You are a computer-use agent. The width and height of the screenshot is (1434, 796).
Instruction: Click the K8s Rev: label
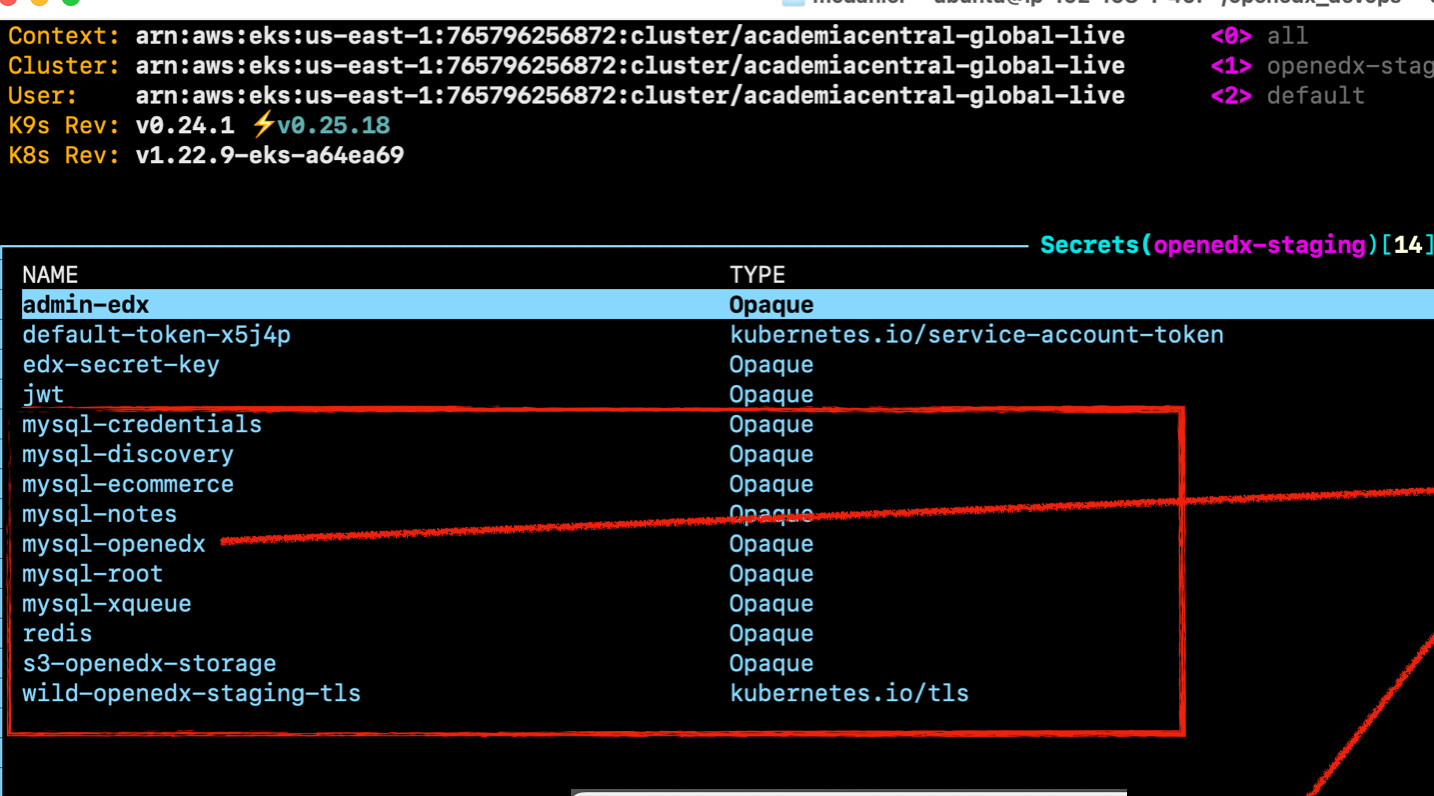[x=64, y=156]
